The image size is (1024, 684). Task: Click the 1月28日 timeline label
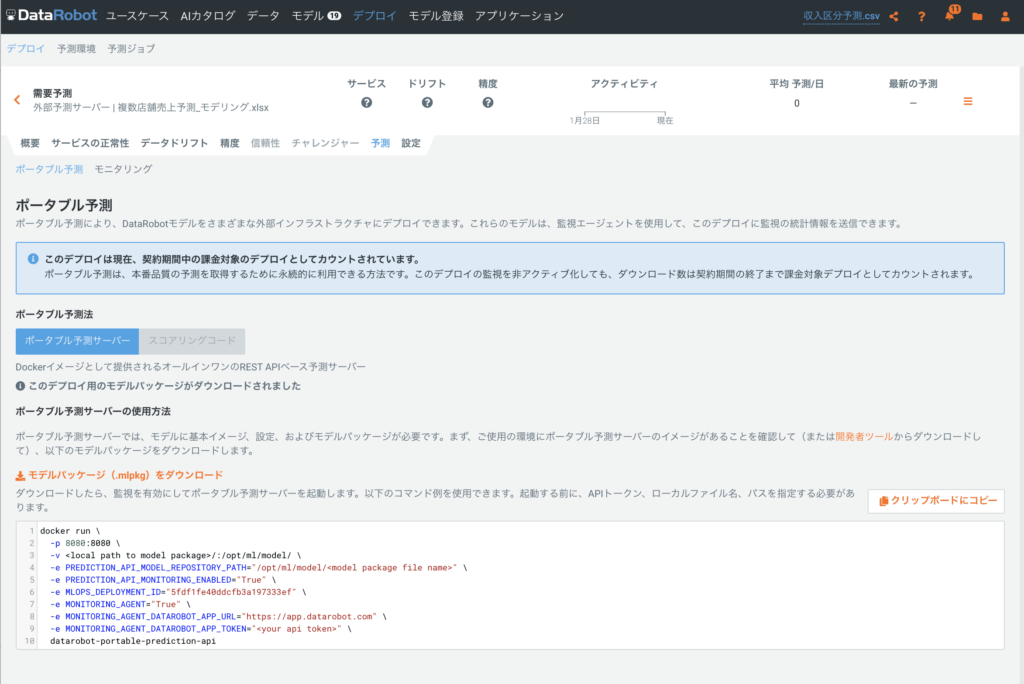pyautogui.click(x=584, y=121)
